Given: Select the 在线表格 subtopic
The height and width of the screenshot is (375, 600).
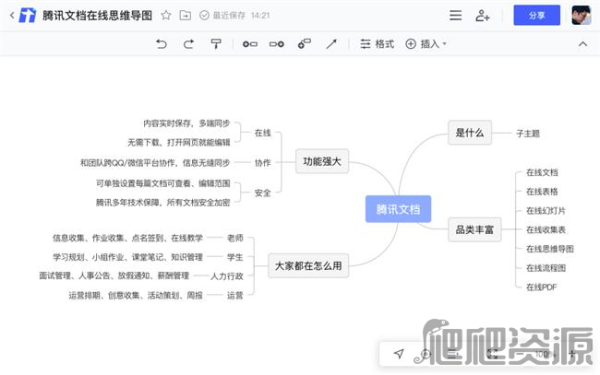Looking at the screenshot, I should (x=542, y=191).
